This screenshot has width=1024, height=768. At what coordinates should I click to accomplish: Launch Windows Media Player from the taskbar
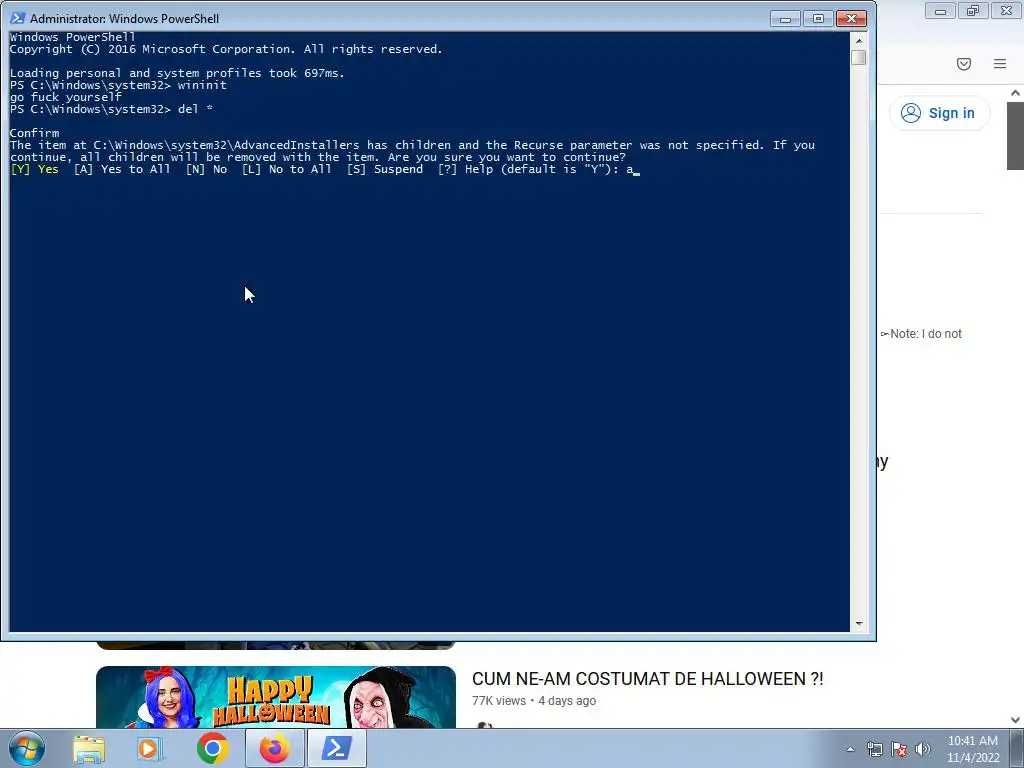tap(150, 748)
